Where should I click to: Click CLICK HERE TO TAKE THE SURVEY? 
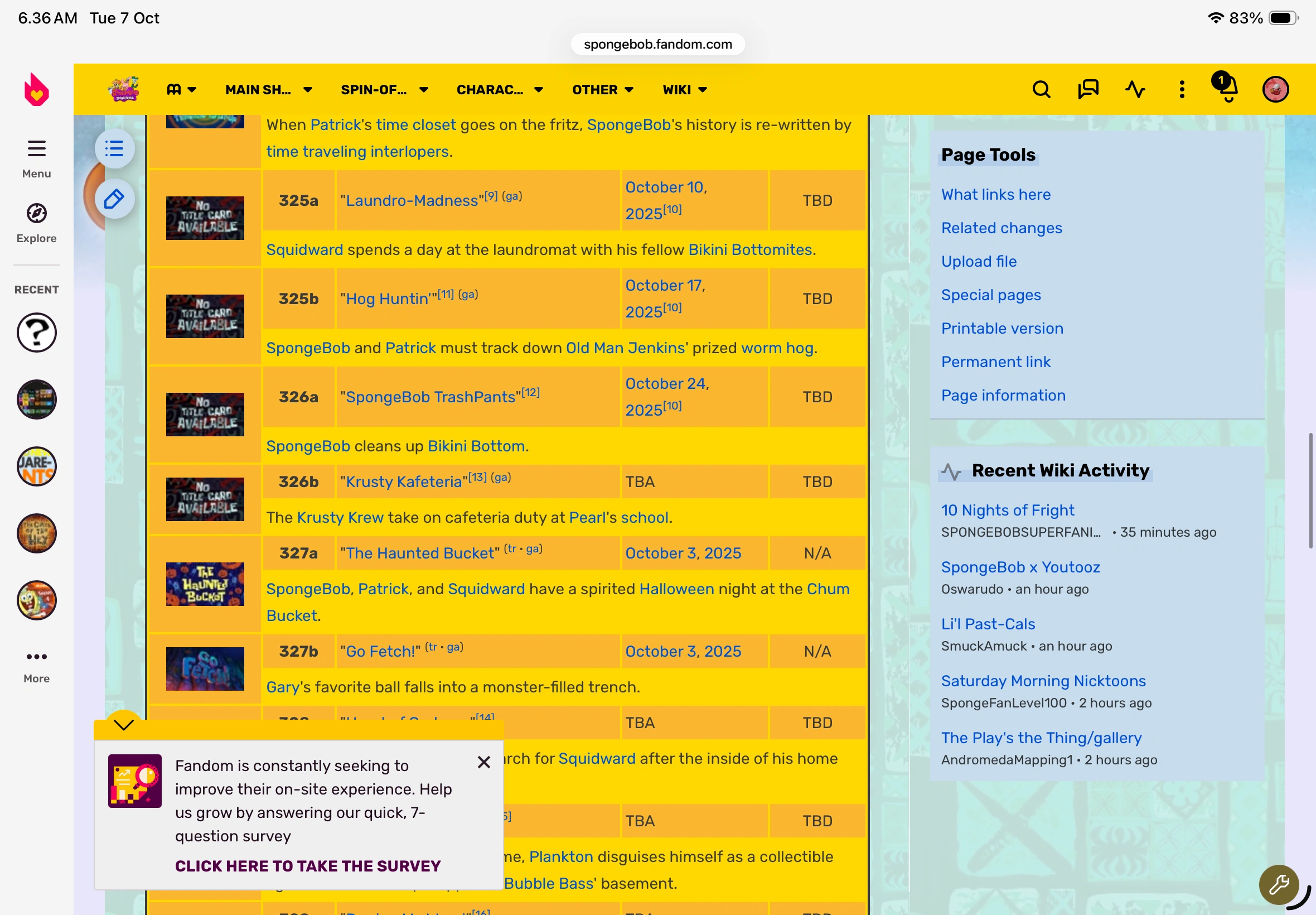(x=308, y=866)
